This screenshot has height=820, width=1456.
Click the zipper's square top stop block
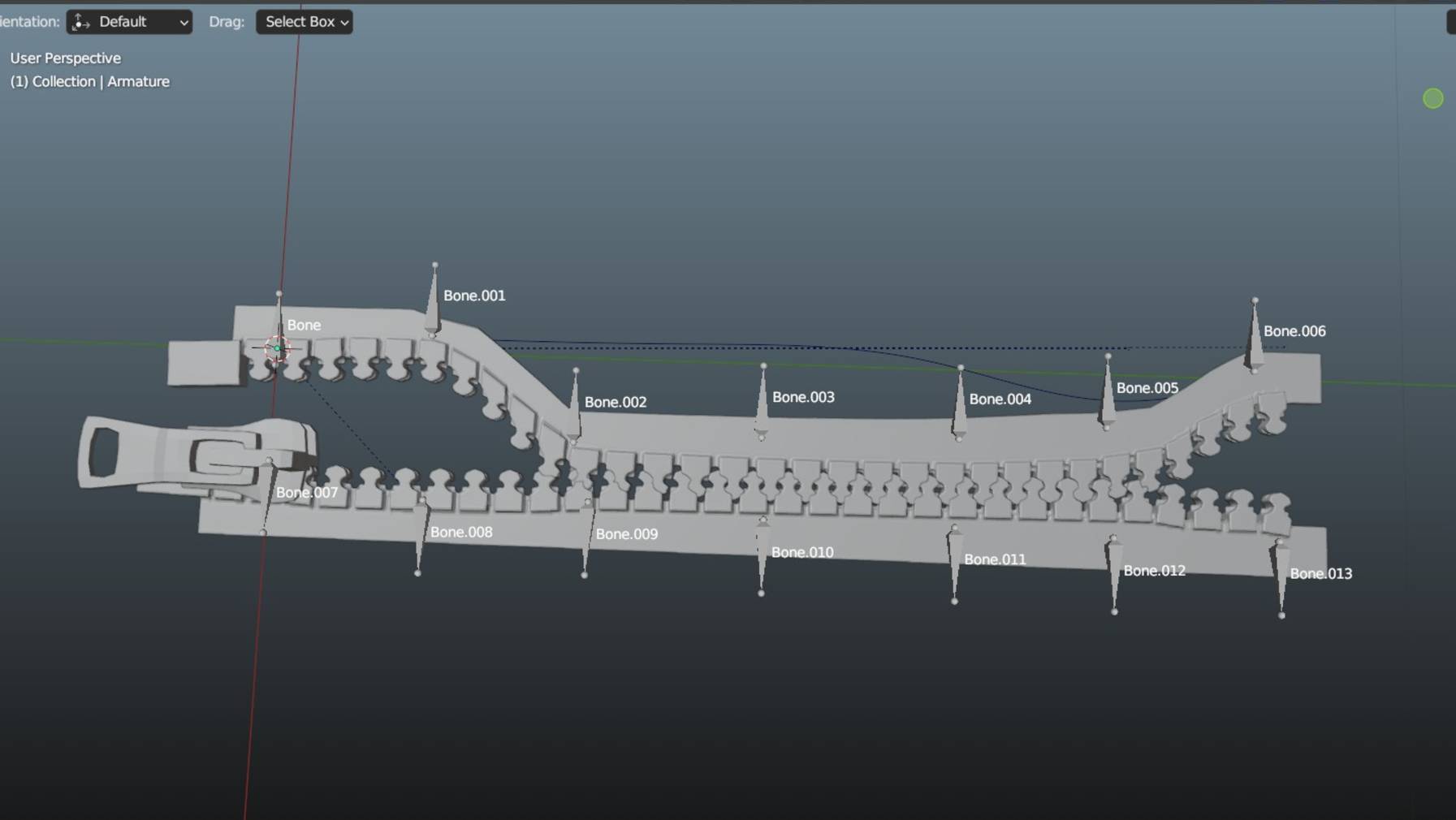pyautogui.click(x=205, y=362)
